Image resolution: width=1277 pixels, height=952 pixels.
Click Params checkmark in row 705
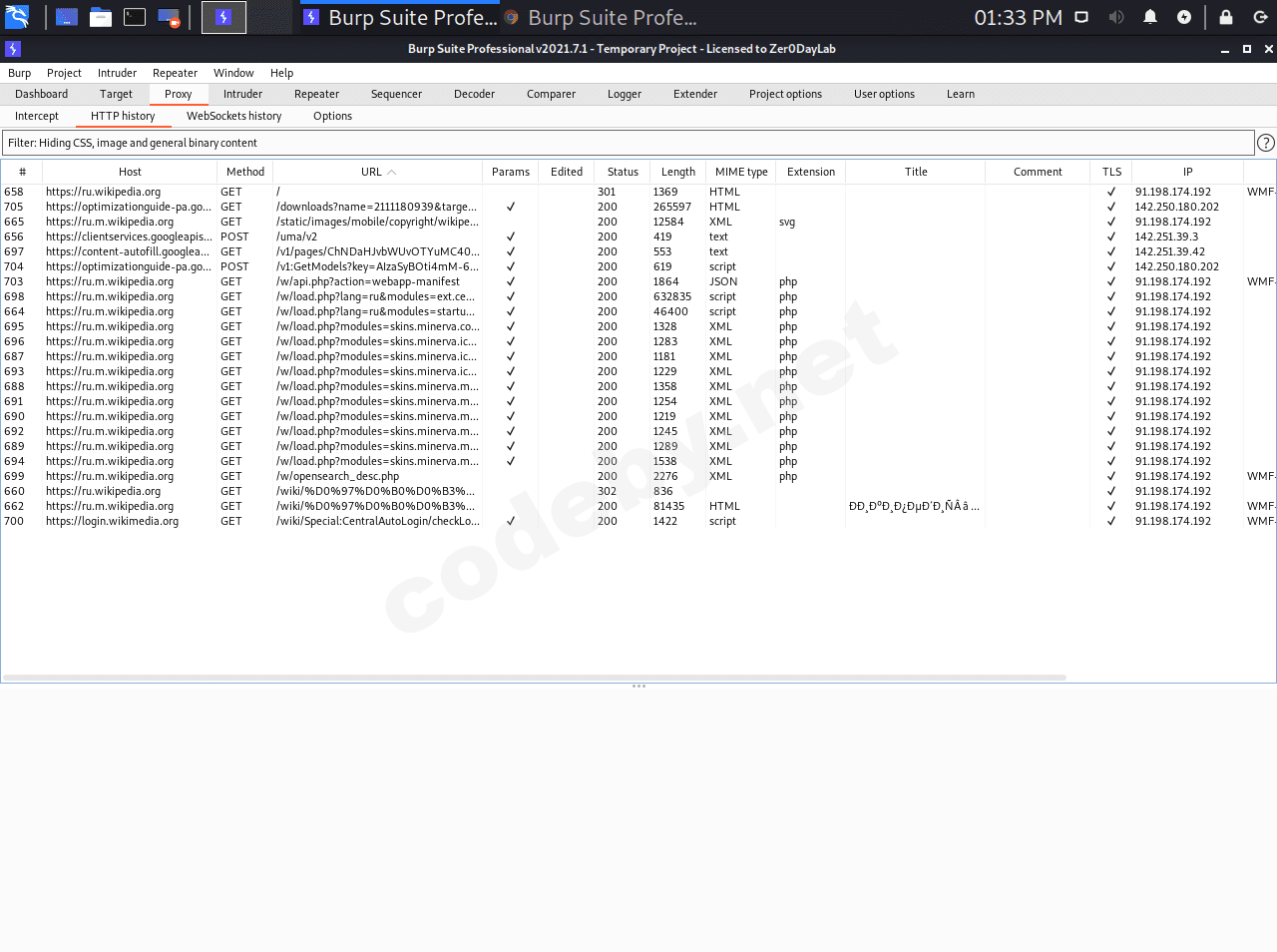pos(511,207)
